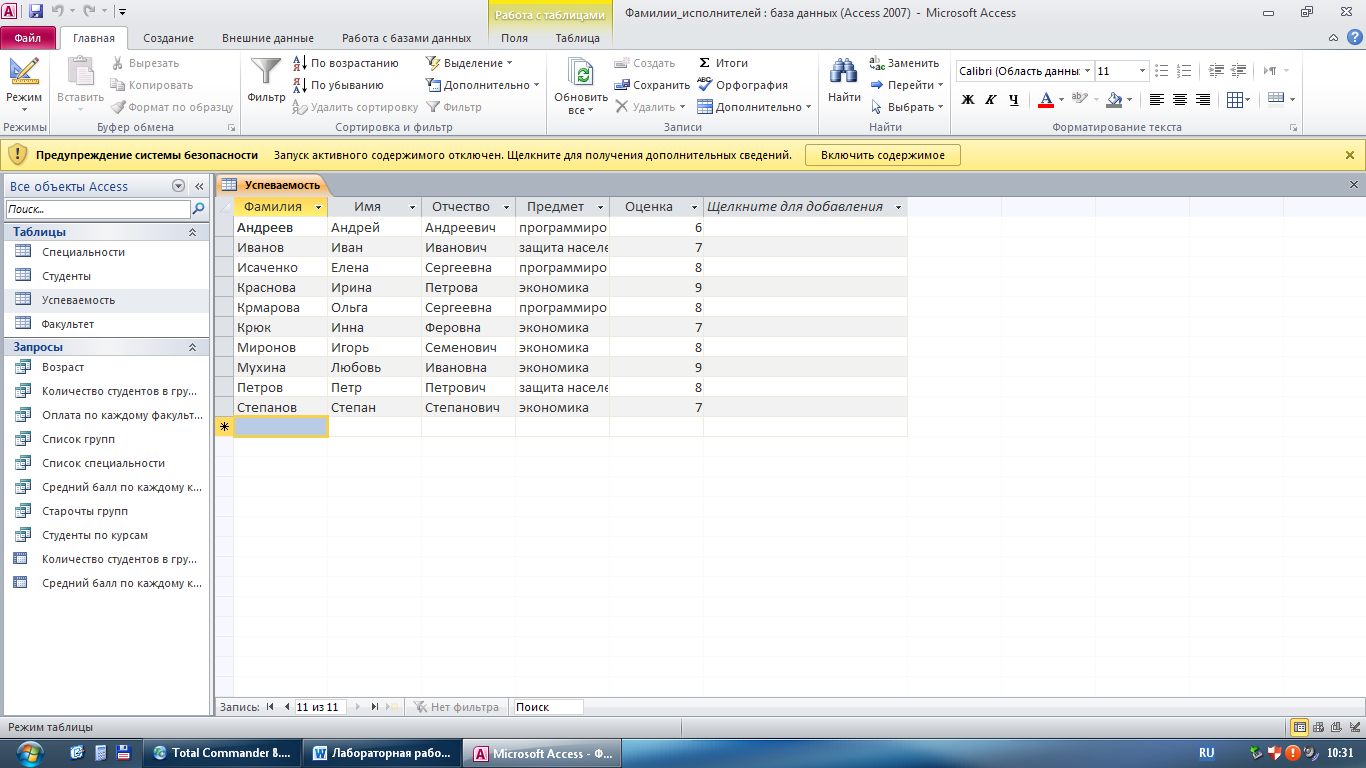Open the Студенты table

pos(107,276)
